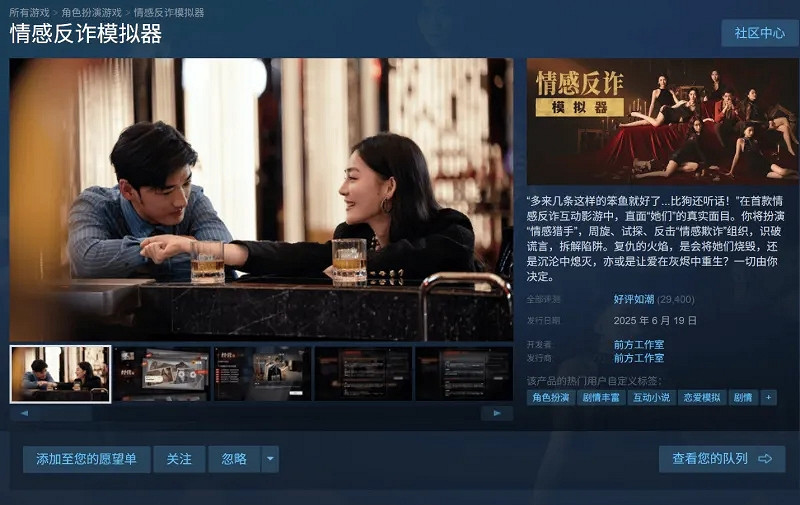Select the fourth screenshot thumbnail
The image size is (800, 505).
[363, 374]
